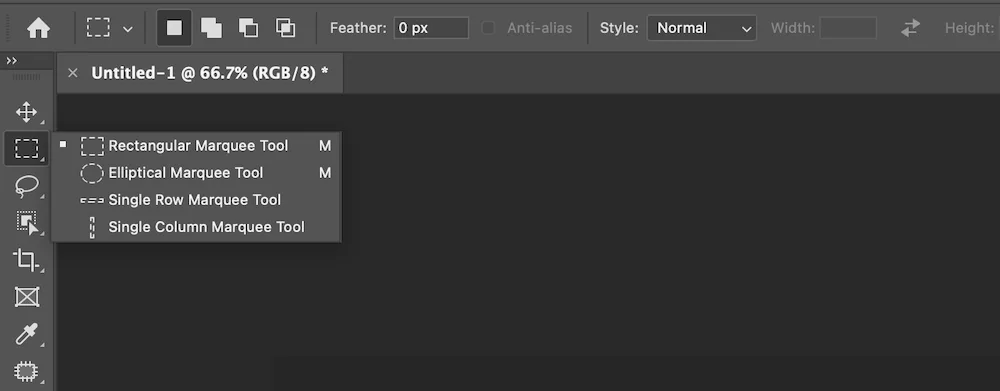
Task: Select the Crop tool
Action: (26, 260)
